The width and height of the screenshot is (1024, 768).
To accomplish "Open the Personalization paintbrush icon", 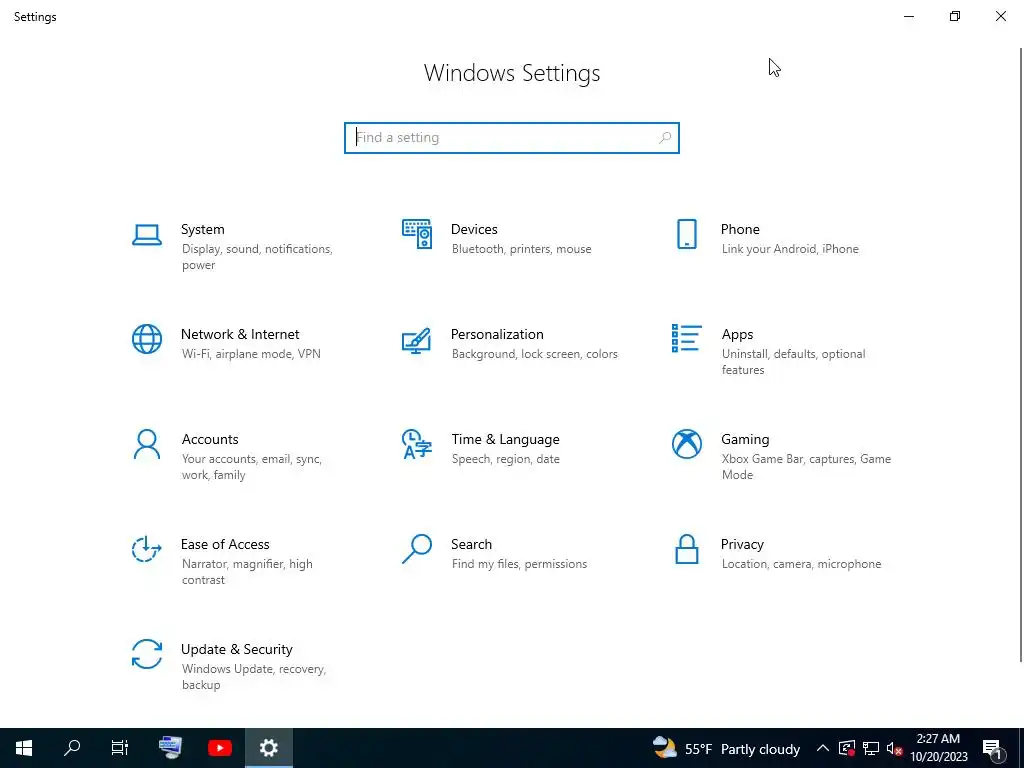I will (x=417, y=340).
